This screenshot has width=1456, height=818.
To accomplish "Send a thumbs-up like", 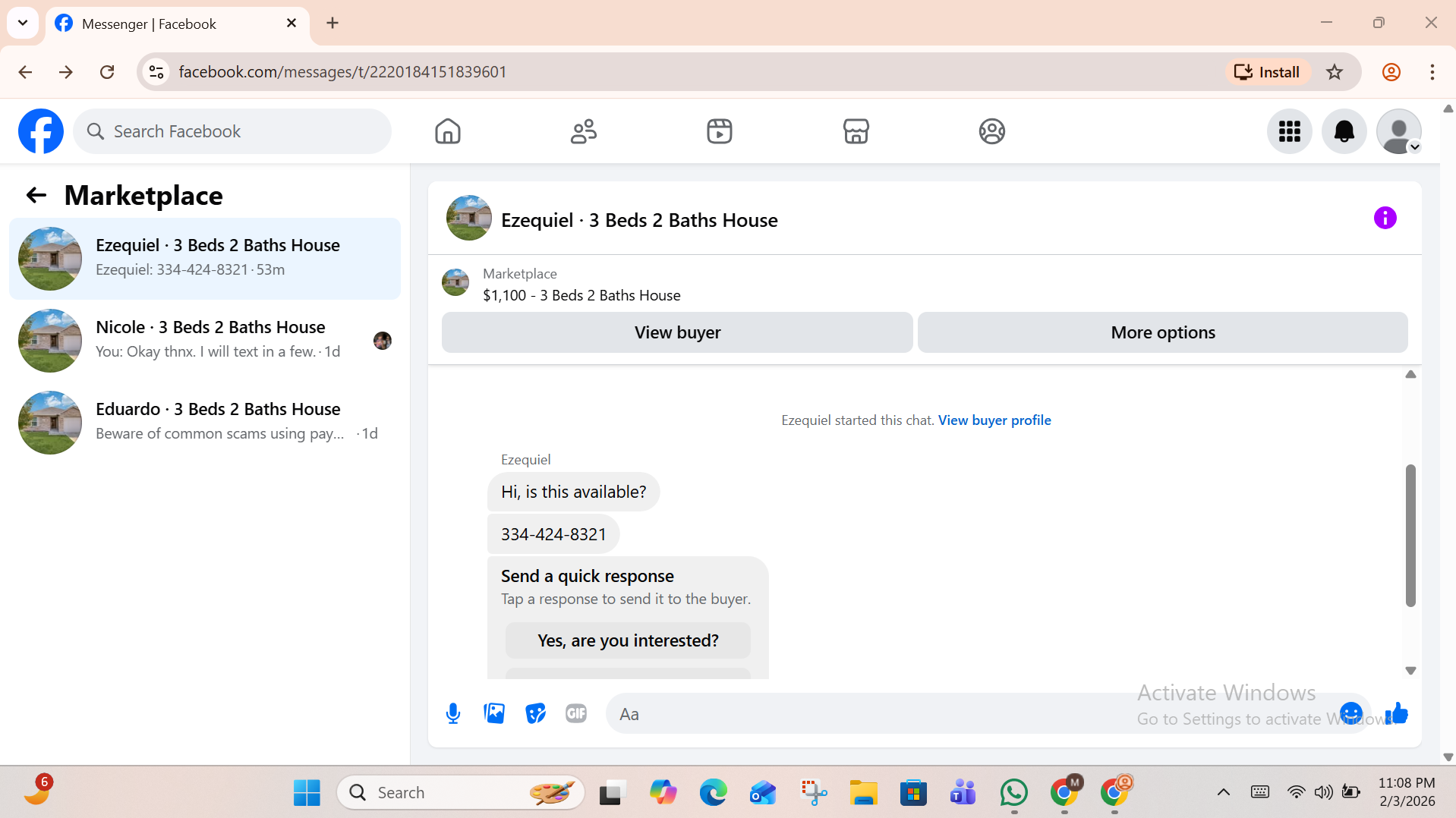I will (x=1397, y=713).
